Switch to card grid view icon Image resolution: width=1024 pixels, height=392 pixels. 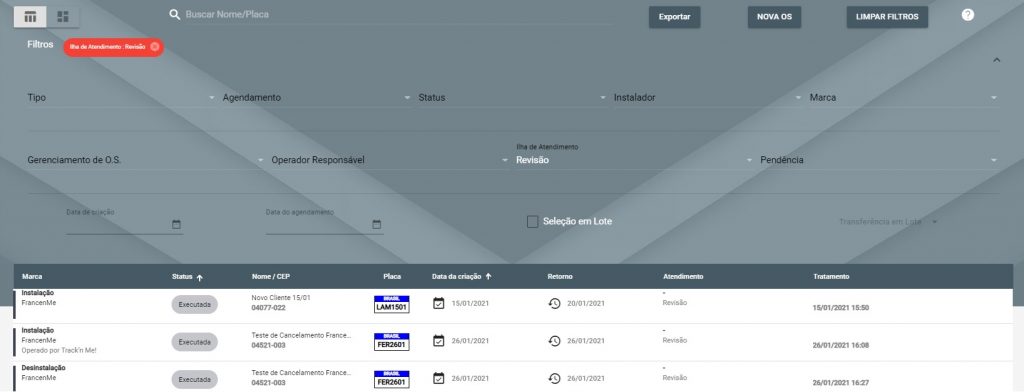pos(63,17)
